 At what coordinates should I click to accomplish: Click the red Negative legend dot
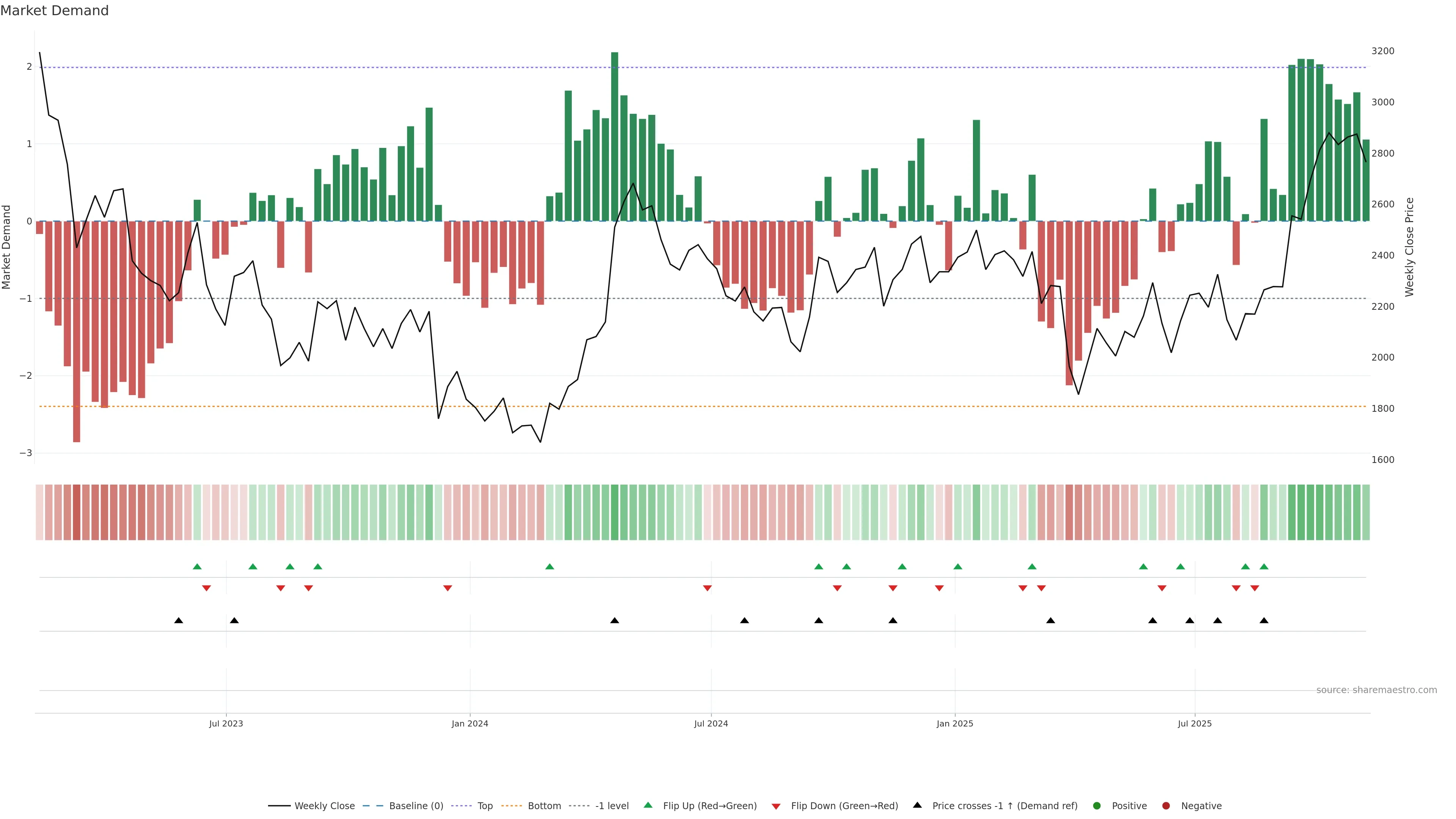1166,806
